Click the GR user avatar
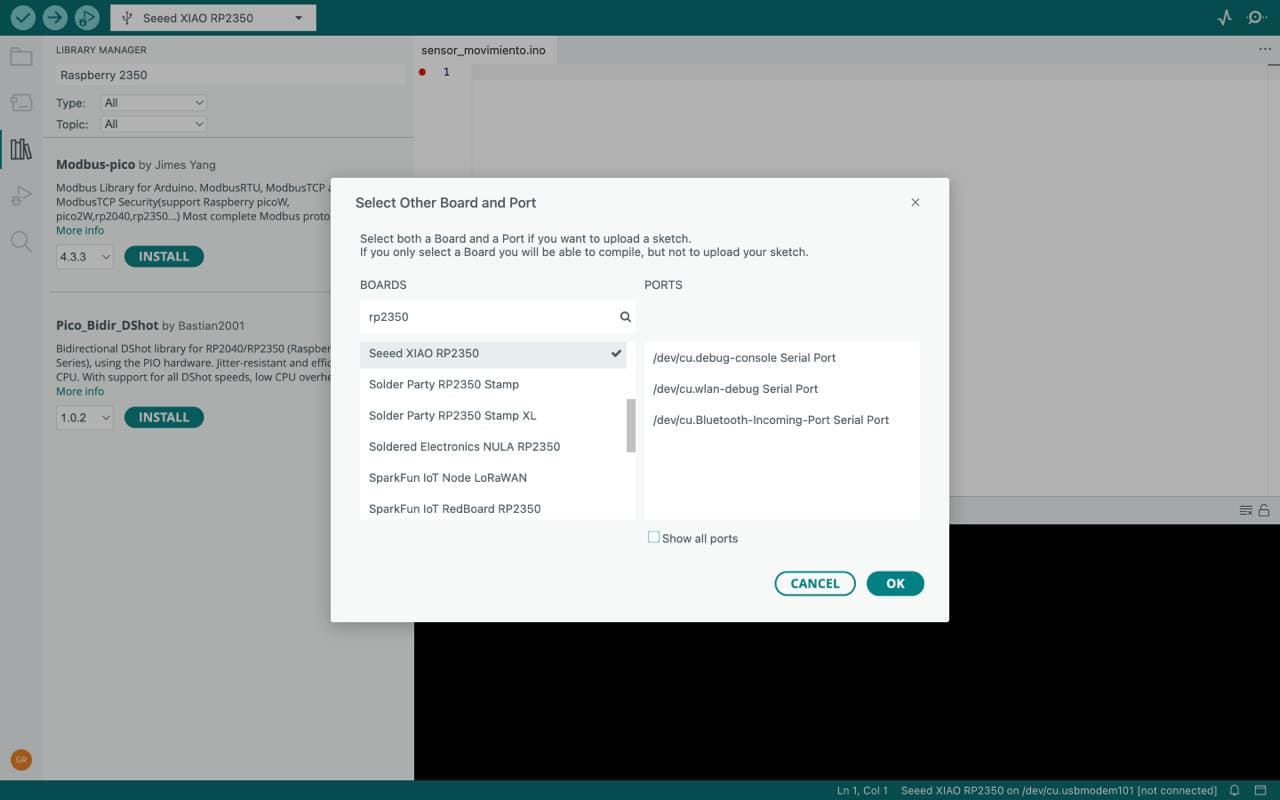The width and height of the screenshot is (1280, 800). (x=21, y=760)
